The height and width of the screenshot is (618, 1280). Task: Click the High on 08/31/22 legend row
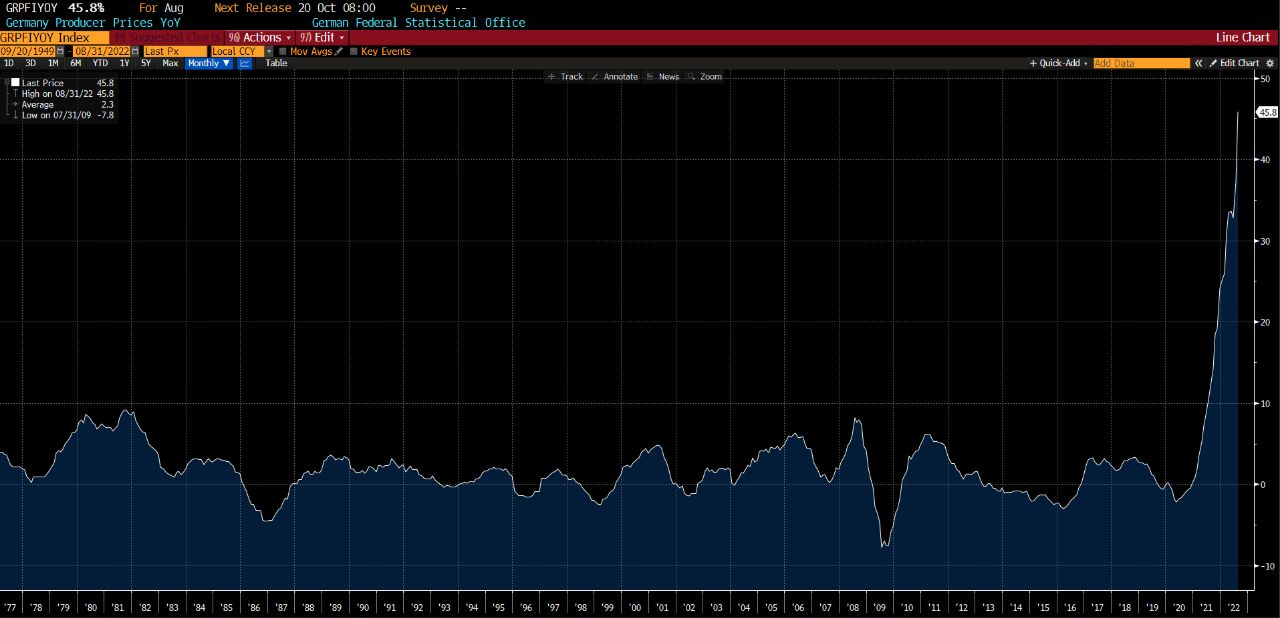(62, 94)
